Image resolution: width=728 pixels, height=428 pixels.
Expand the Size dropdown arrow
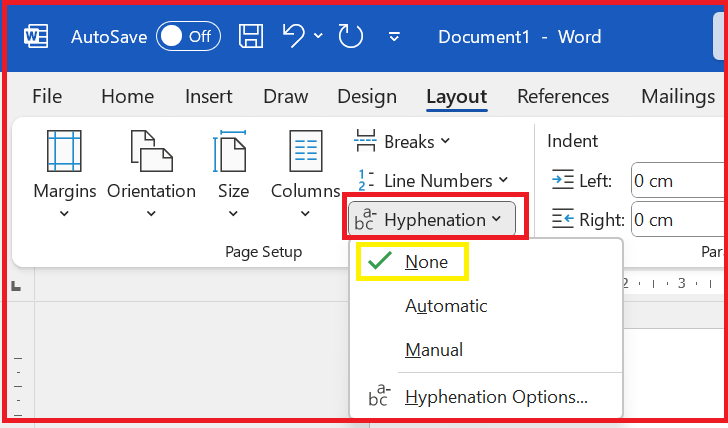[x=234, y=214]
